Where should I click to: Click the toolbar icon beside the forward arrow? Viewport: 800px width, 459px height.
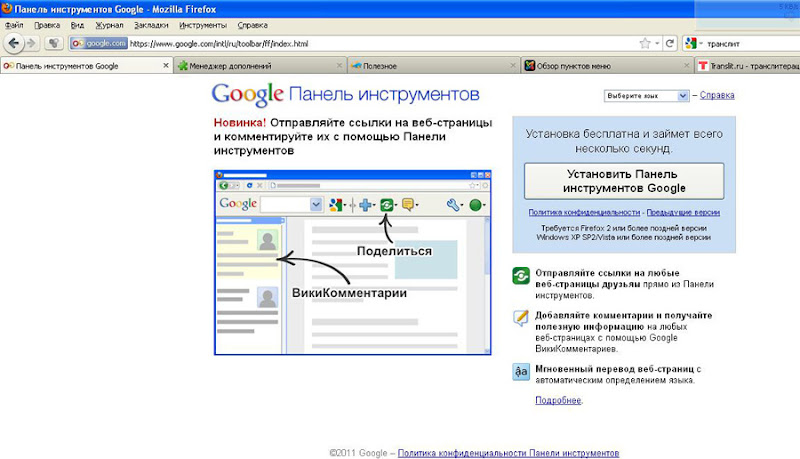click(x=54, y=43)
